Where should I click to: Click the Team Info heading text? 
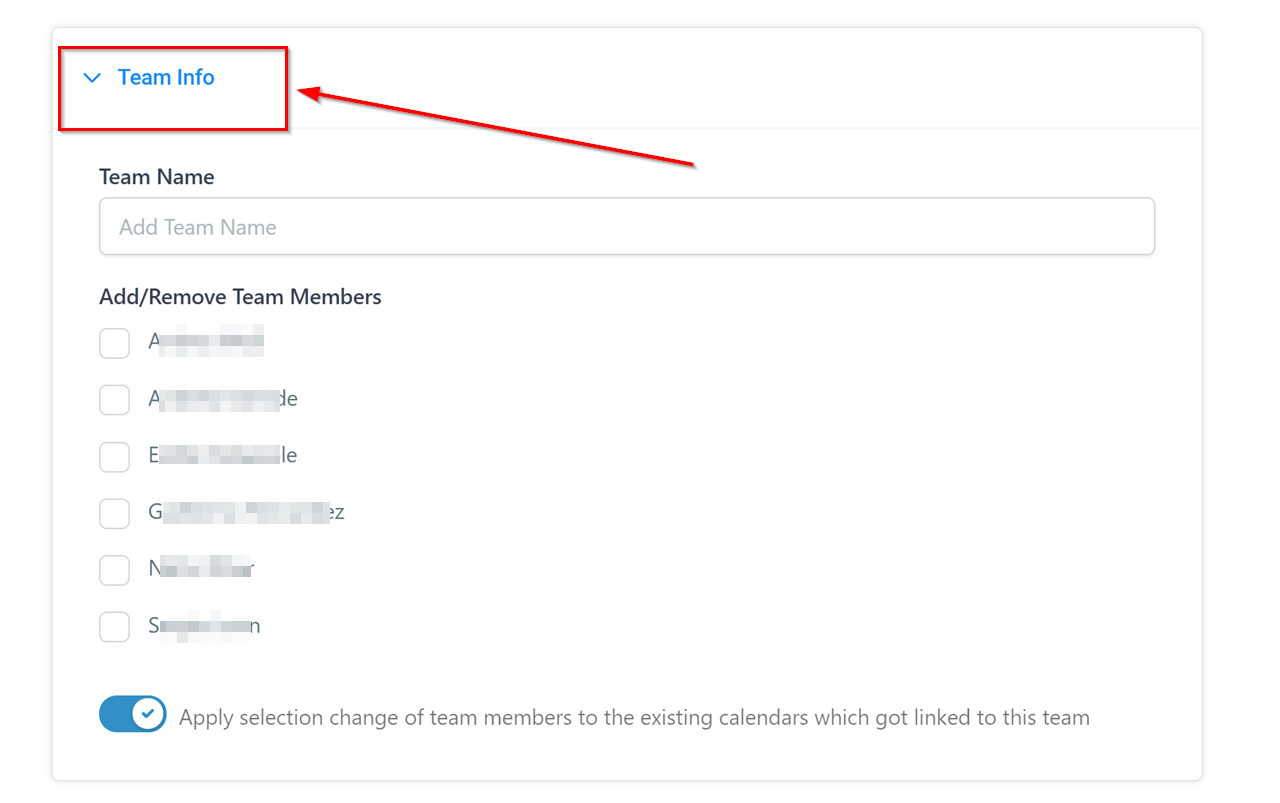coord(166,78)
